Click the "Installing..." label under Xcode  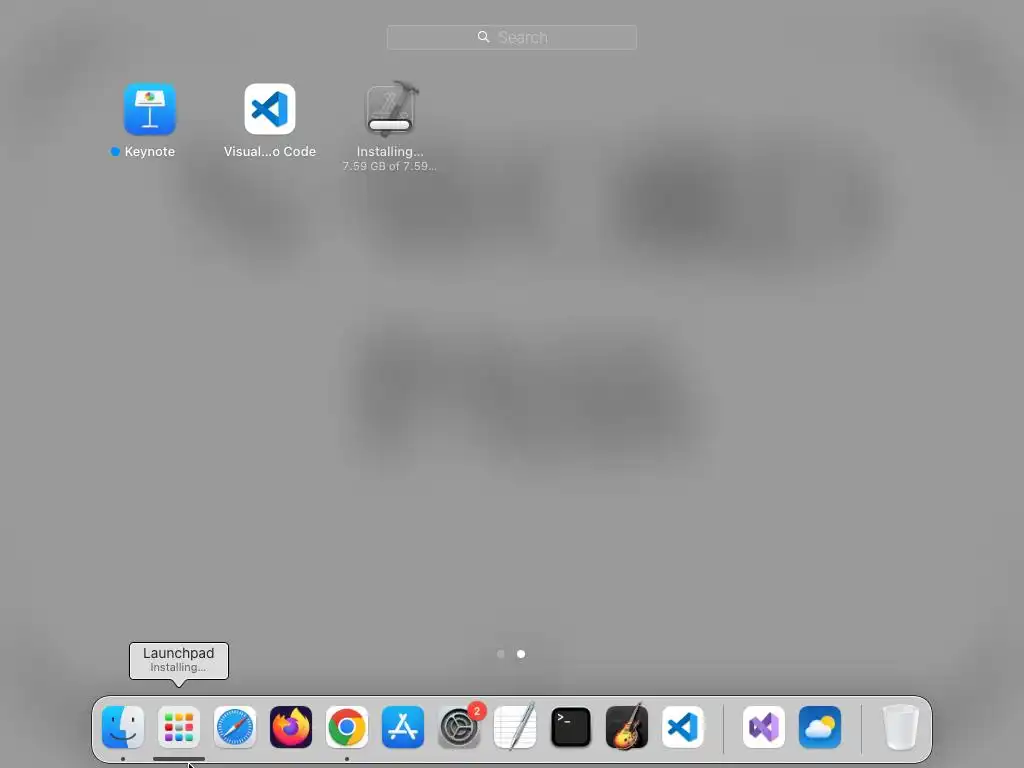point(390,152)
